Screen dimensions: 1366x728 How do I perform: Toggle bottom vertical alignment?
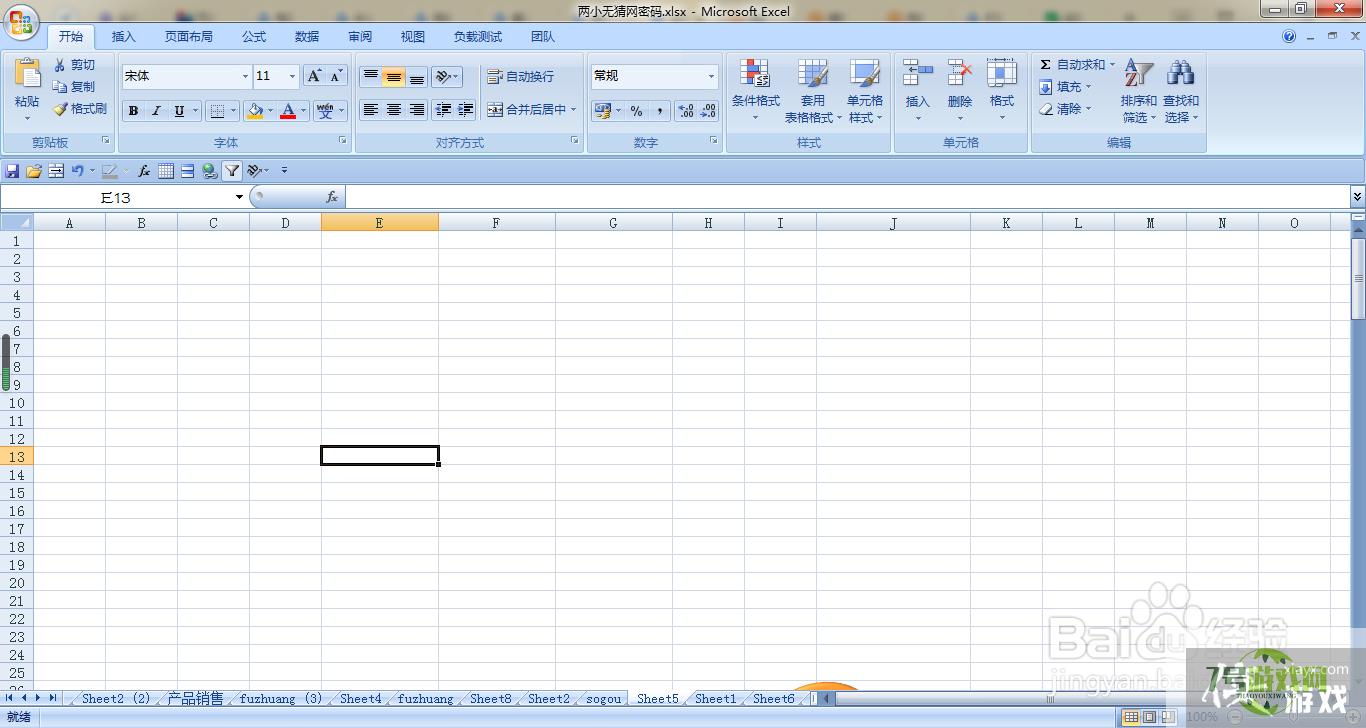417,77
